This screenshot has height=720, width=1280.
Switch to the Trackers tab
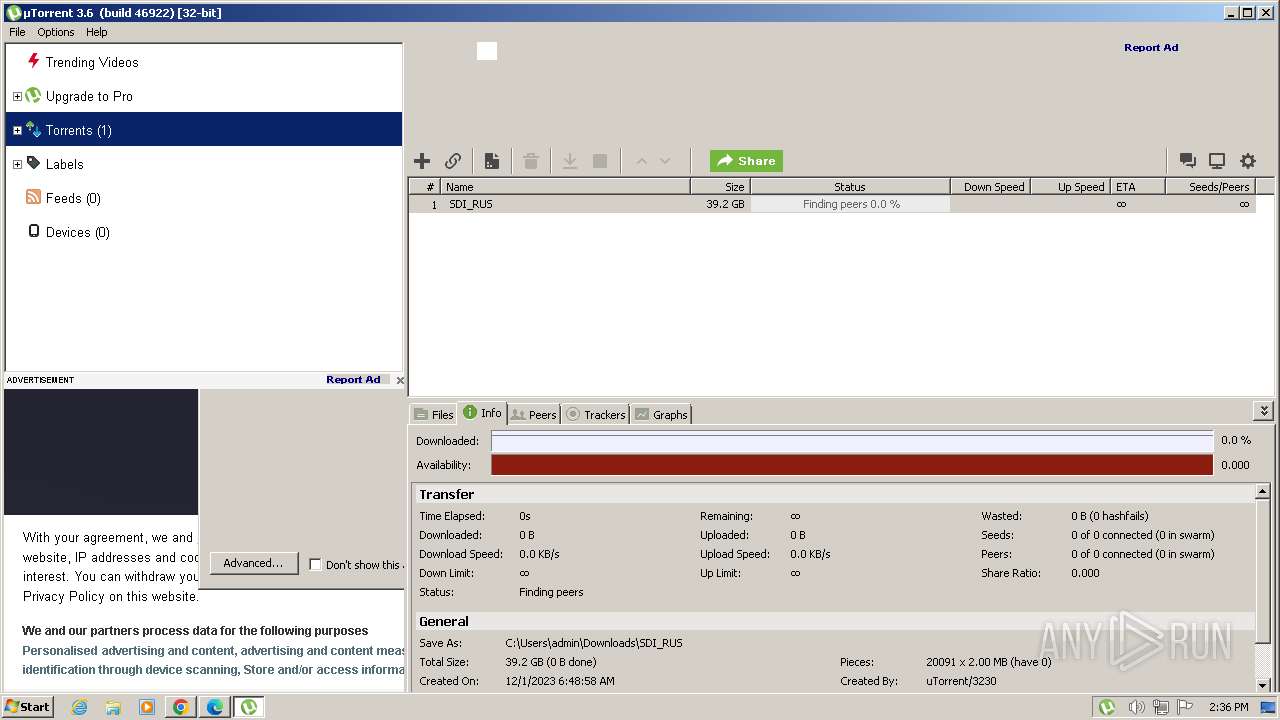(596, 414)
